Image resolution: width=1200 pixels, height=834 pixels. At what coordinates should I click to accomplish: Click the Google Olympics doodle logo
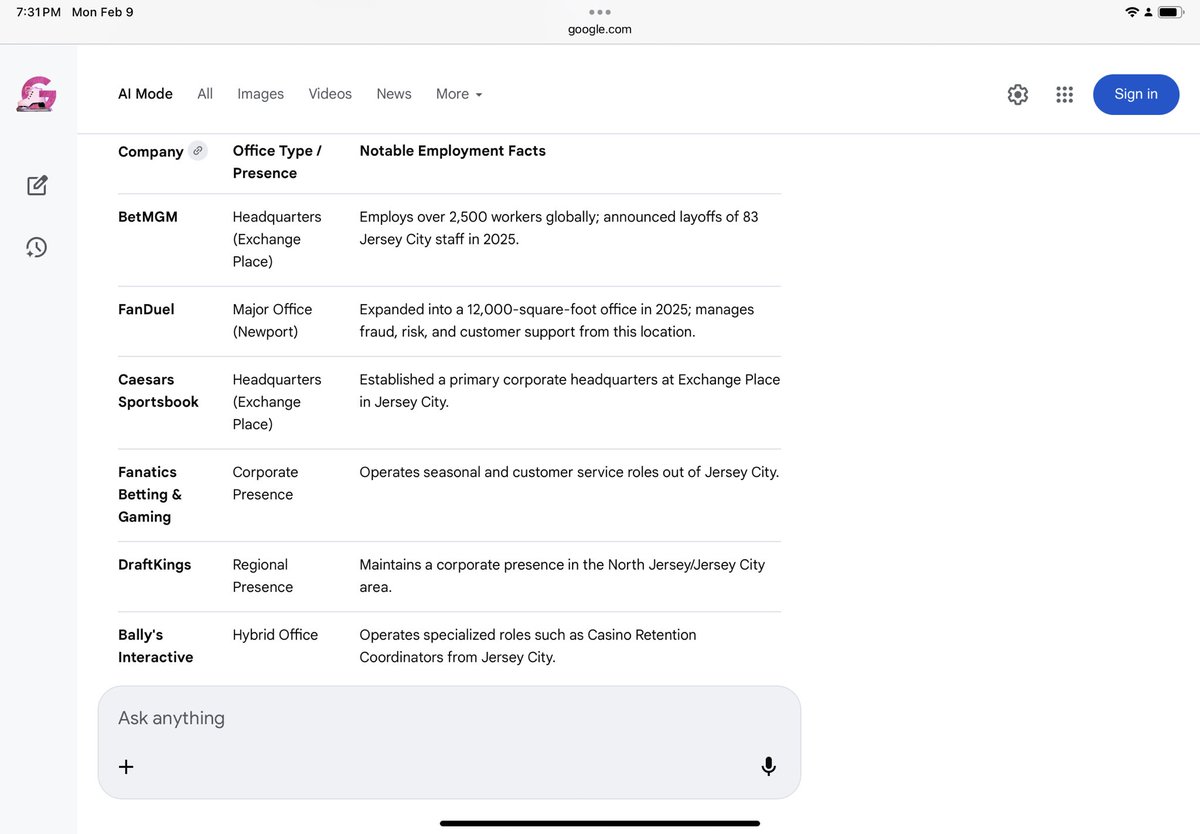pyautogui.click(x=37, y=94)
